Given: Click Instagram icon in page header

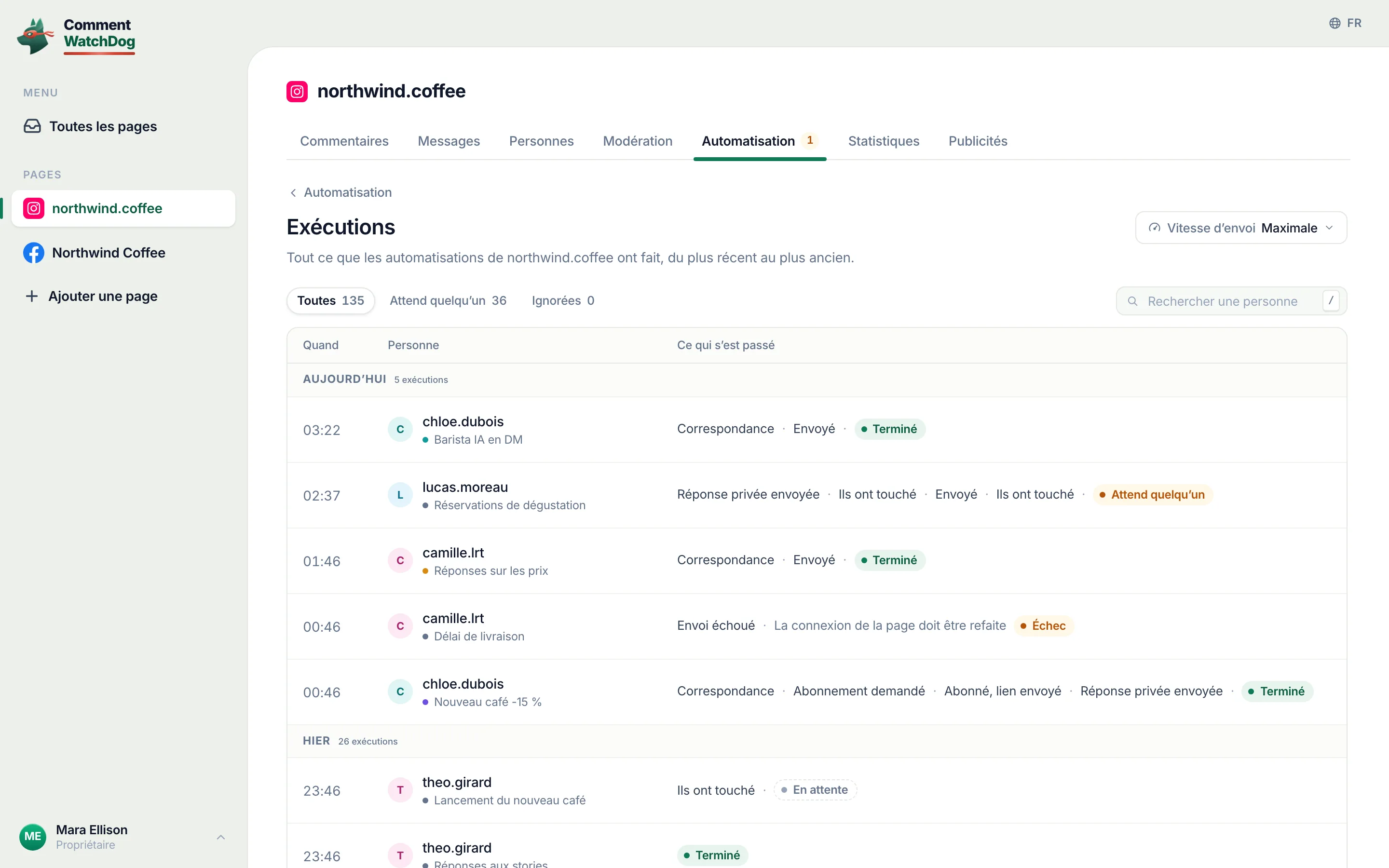Looking at the screenshot, I should click(x=297, y=91).
